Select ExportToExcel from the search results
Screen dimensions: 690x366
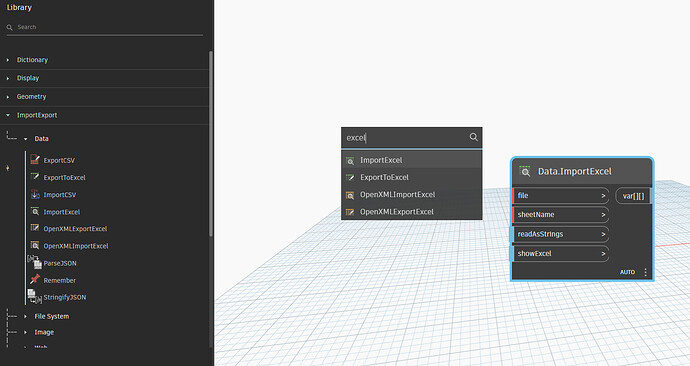[x=411, y=177]
